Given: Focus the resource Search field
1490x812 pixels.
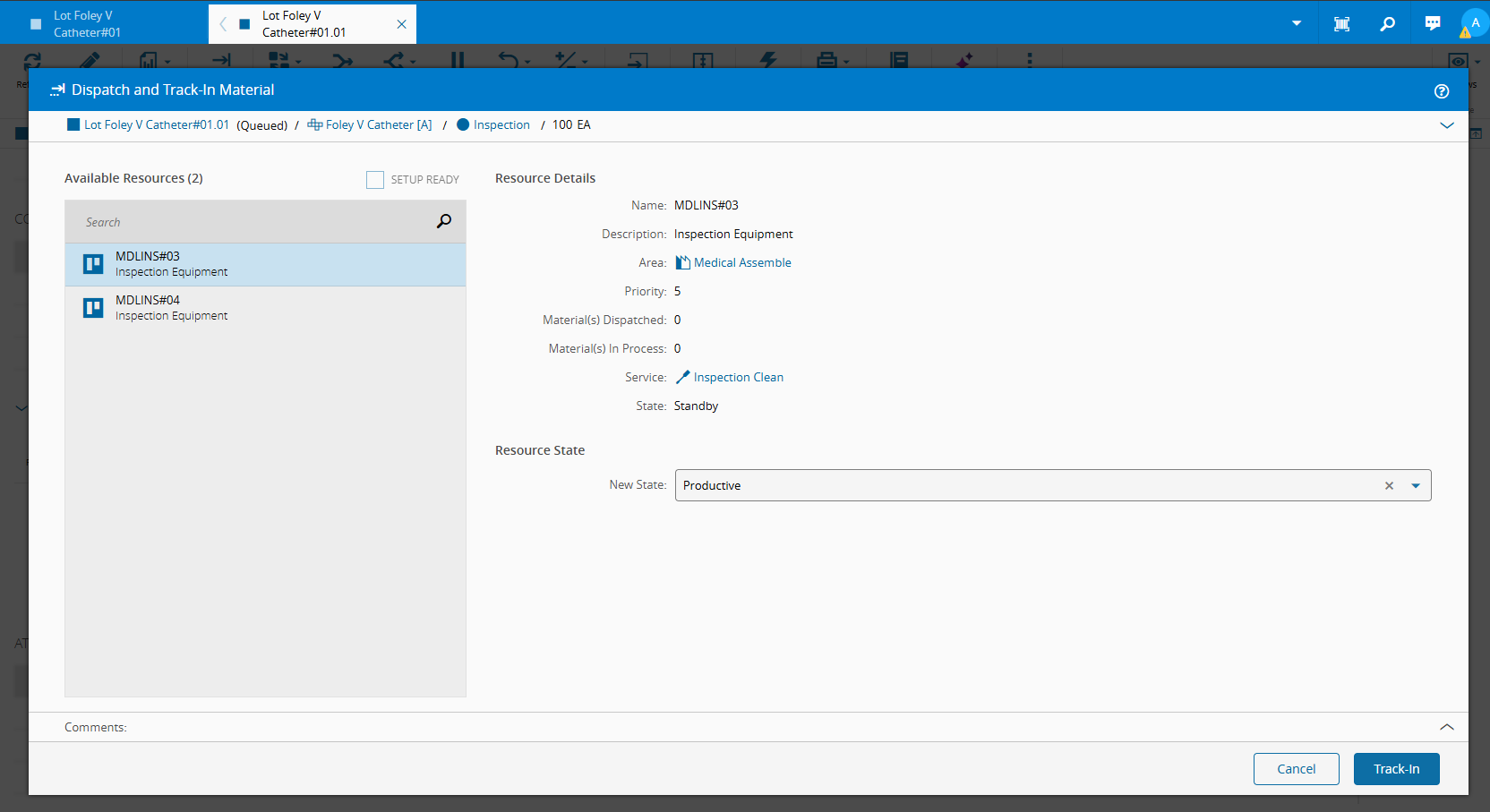Looking at the screenshot, I should coord(251,222).
